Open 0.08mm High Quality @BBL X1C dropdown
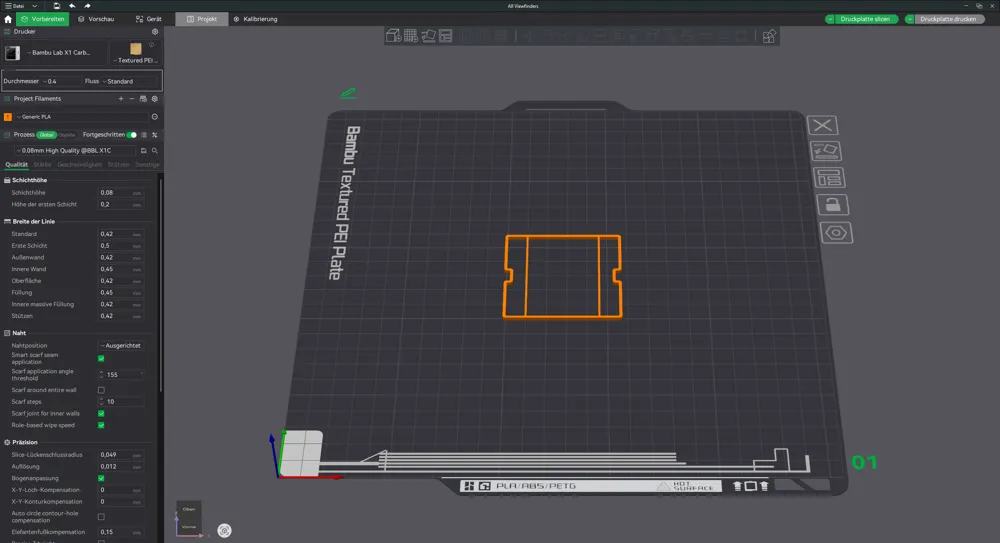 75,151
